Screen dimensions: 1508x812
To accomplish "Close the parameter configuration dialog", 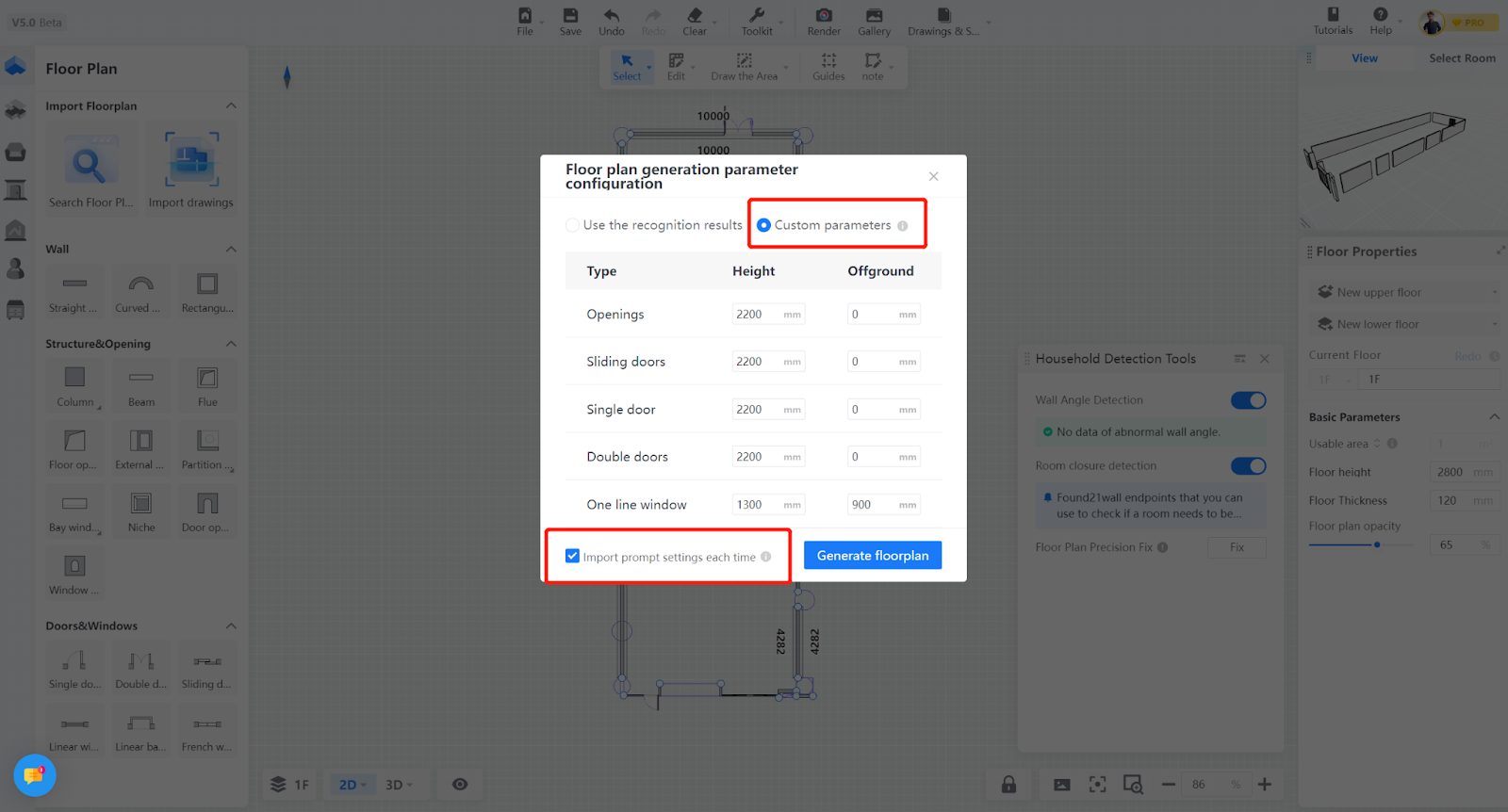I will coord(933,176).
